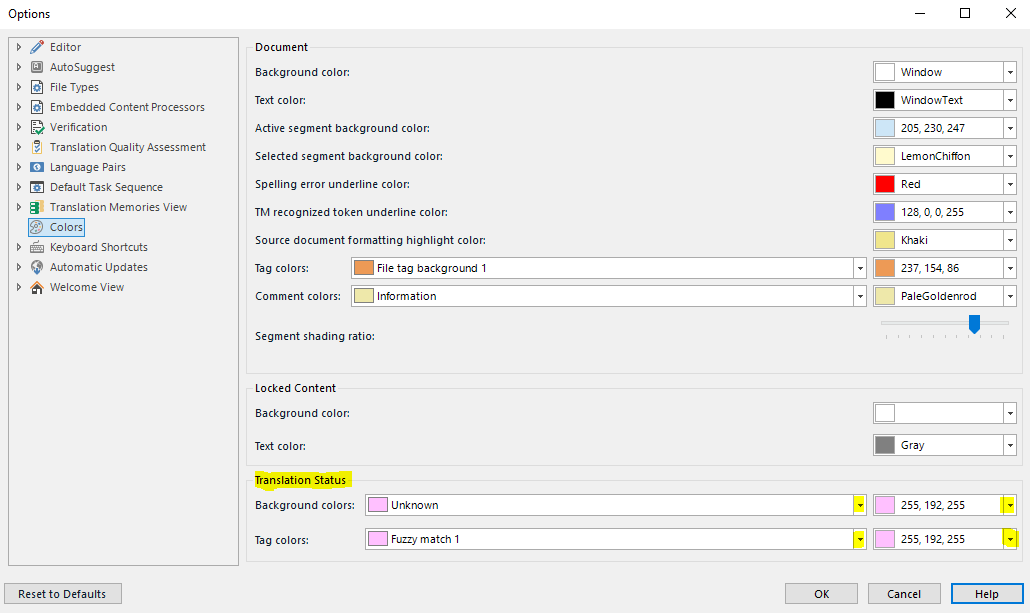Image resolution: width=1030 pixels, height=613 pixels.
Task: Click the Khaki highlight color swatch
Action: (x=885, y=240)
